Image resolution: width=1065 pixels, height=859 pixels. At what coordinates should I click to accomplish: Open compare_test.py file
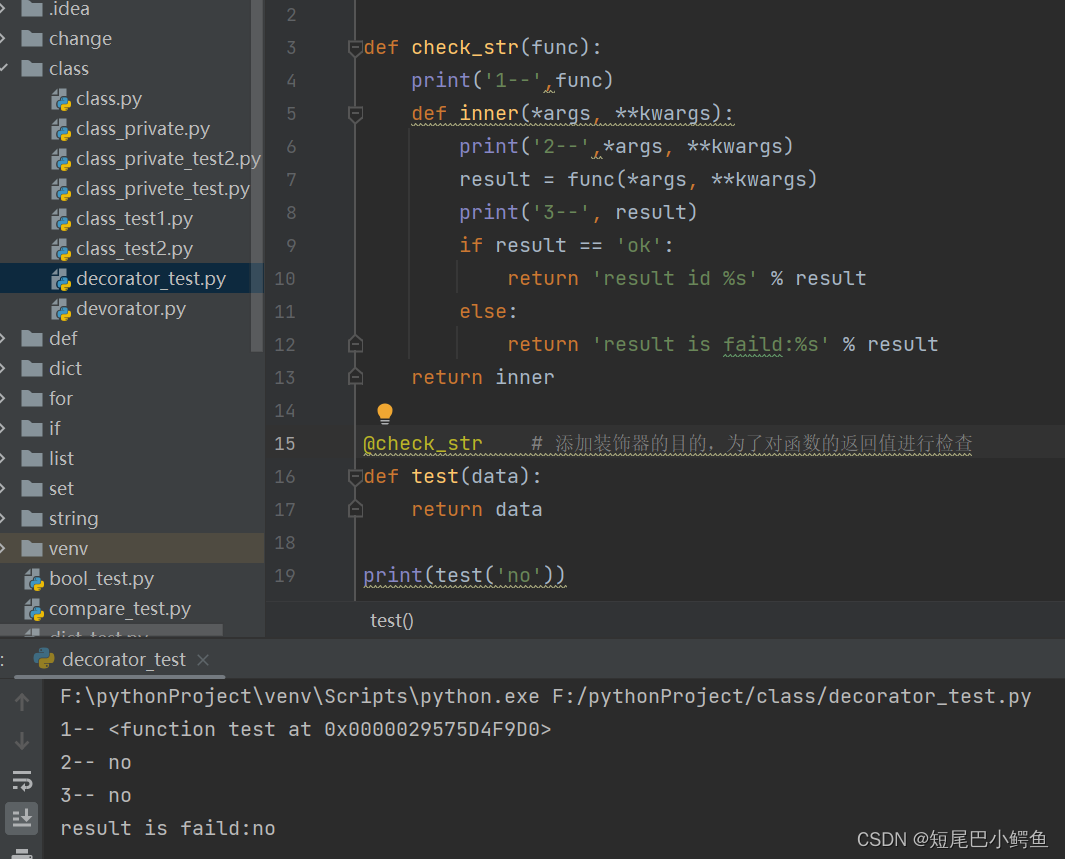pos(120,608)
